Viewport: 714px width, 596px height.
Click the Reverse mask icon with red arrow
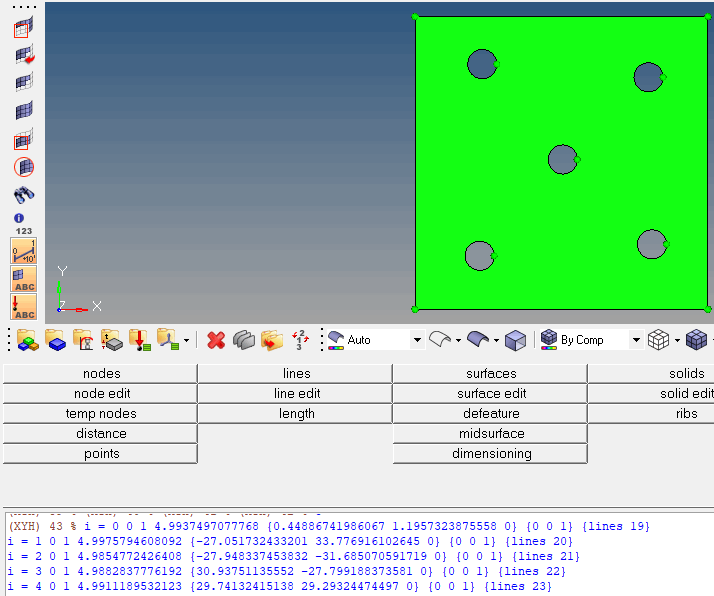pos(25,55)
